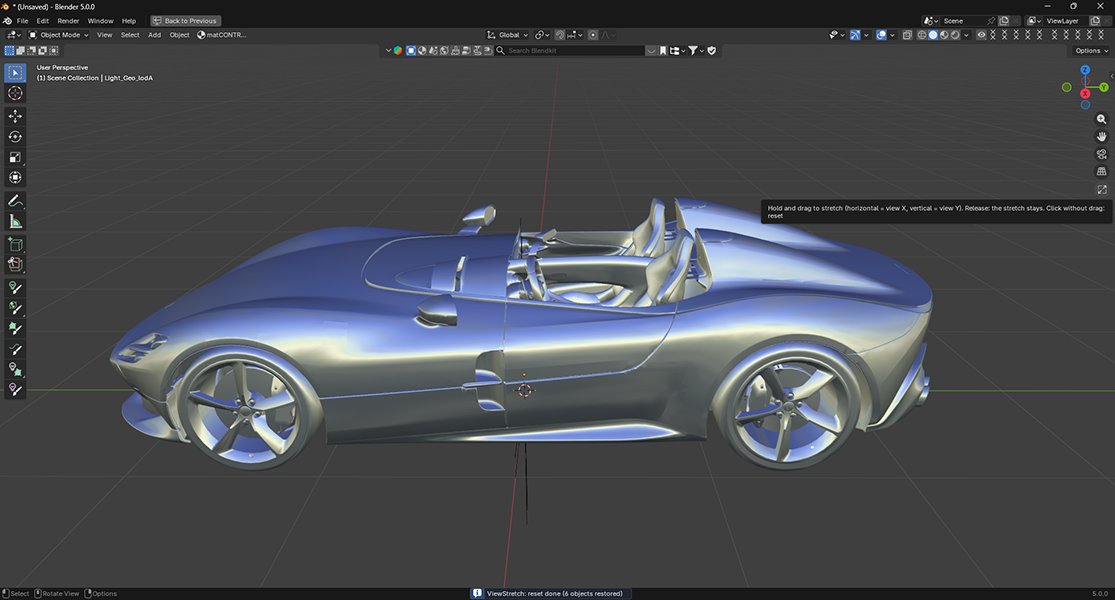Expand the tool Options dropdown
Image resolution: width=1115 pixels, height=600 pixels.
coord(1091,50)
